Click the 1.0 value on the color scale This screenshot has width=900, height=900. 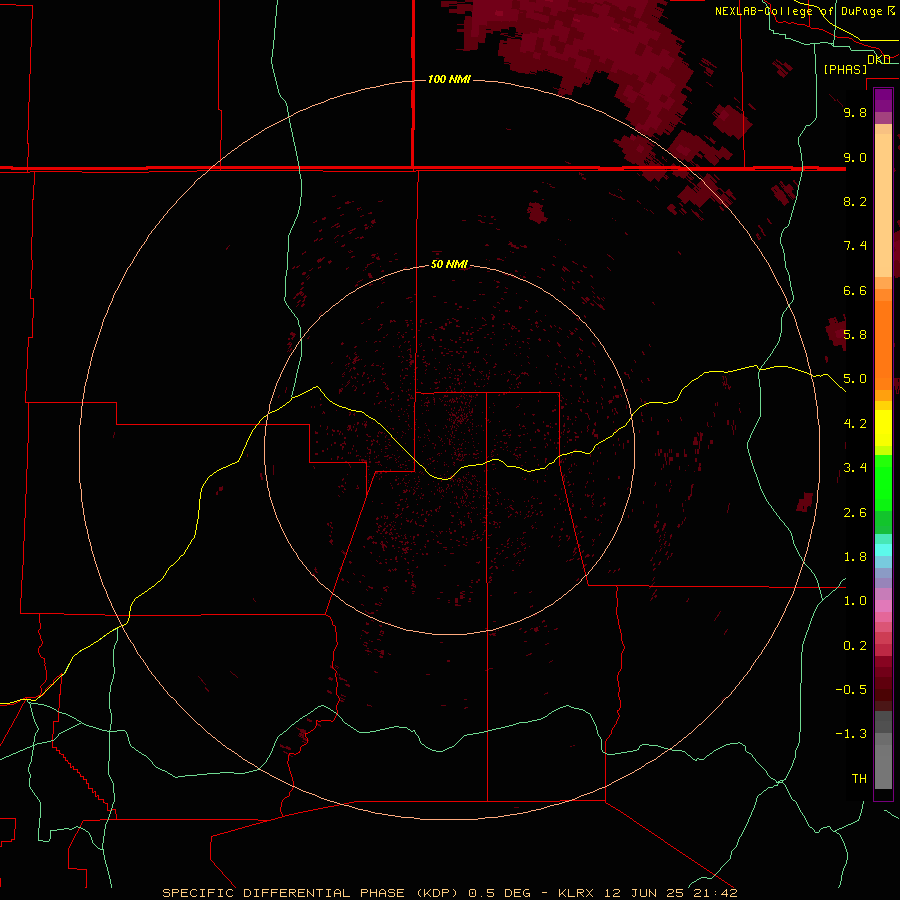click(x=855, y=601)
